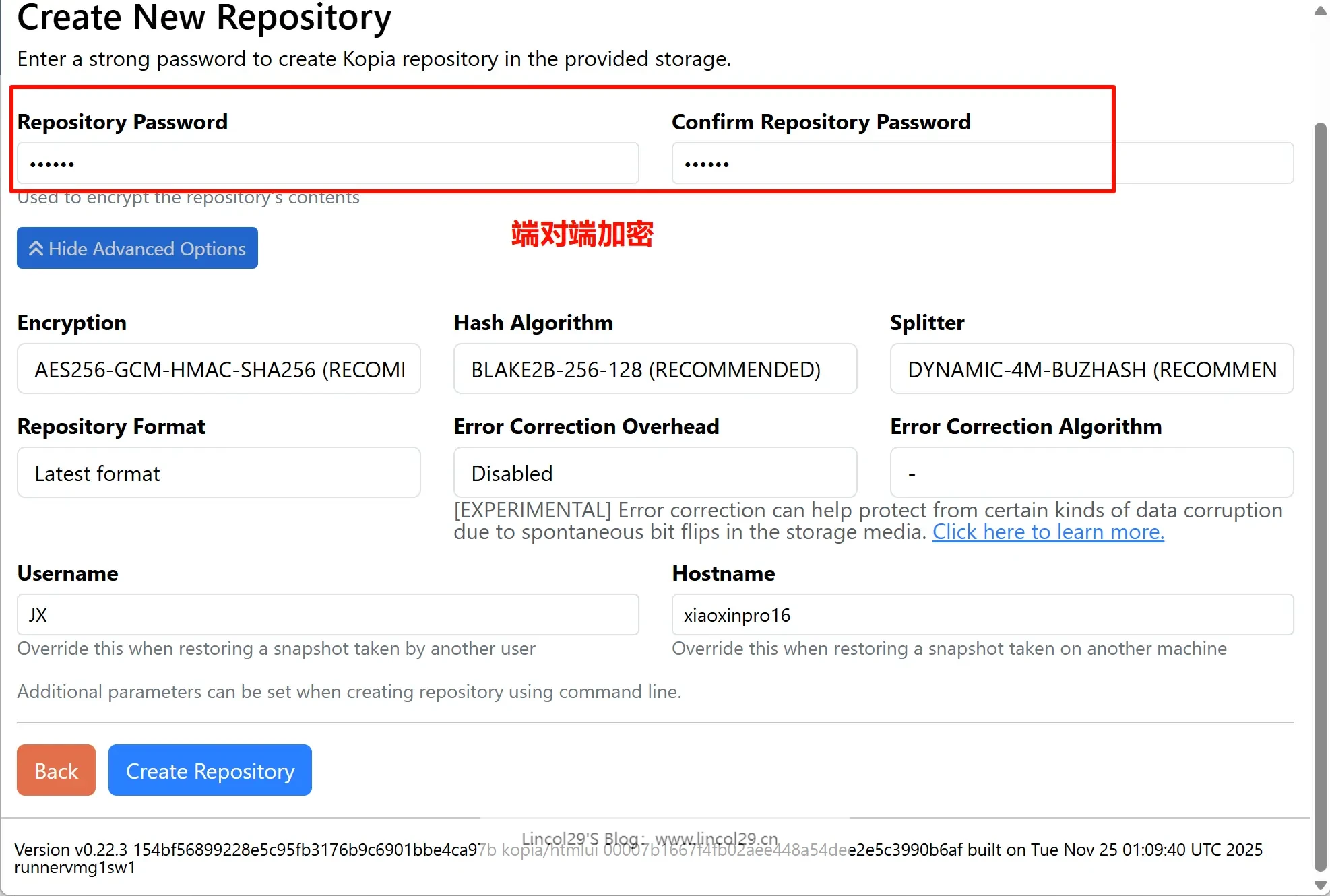
Task: Click the Hostname field with xiaoxinpro16
Action: pyautogui.click(x=982, y=614)
